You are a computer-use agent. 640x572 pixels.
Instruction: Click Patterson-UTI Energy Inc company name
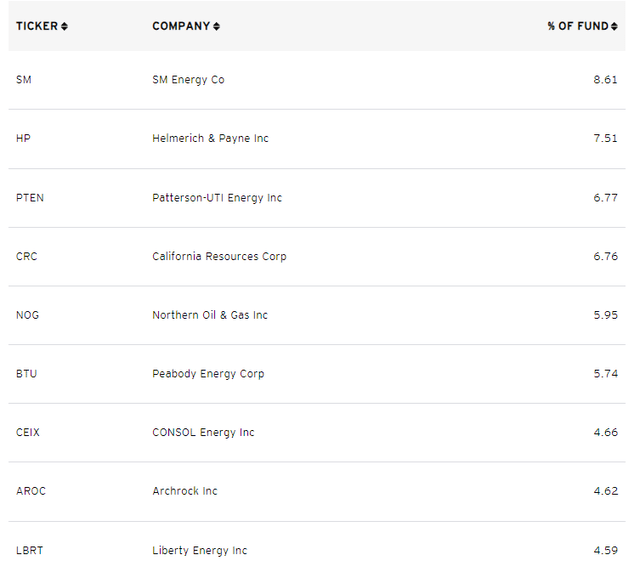tap(217, 197)
